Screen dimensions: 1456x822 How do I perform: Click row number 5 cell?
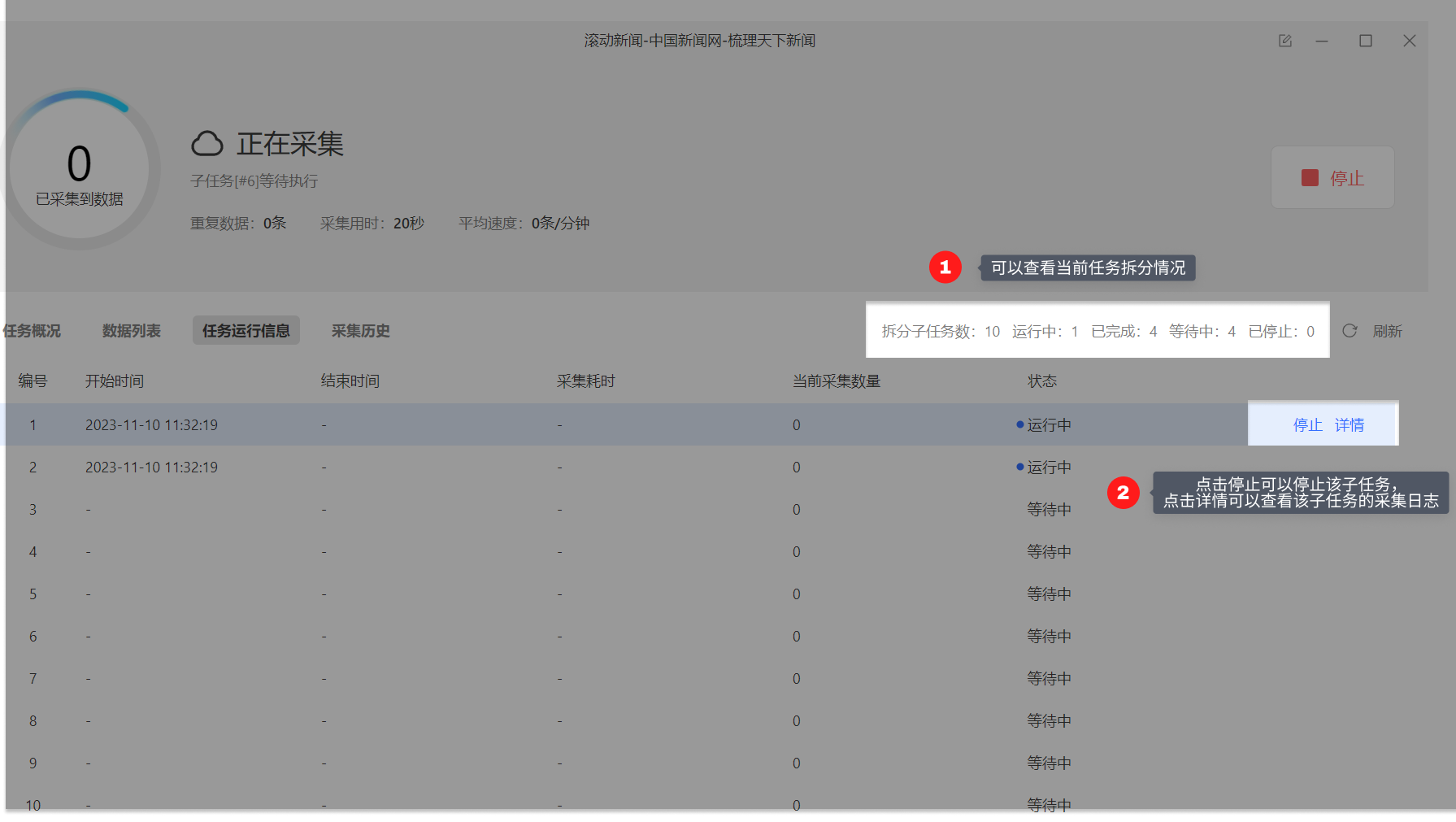(x=33, y=594)
